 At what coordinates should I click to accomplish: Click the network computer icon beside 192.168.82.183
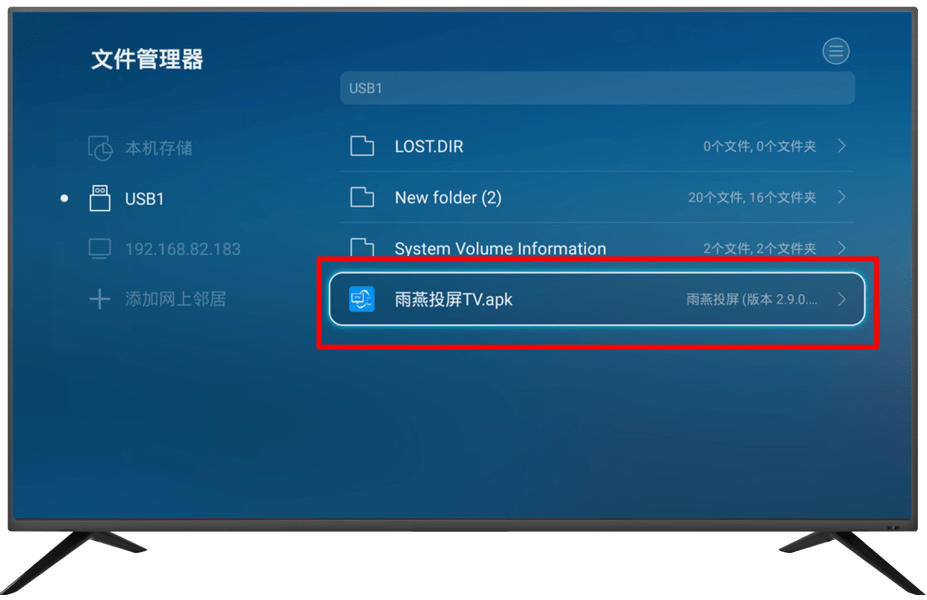click(99, 249)
